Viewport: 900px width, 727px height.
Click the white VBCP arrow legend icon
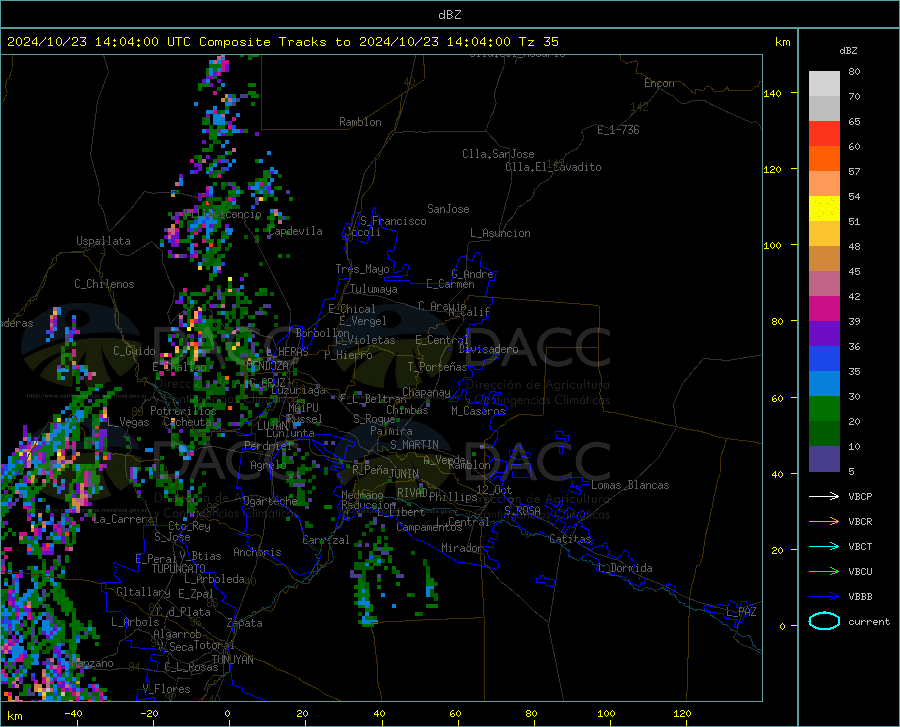pyautogui.click(x=824, y=496)
